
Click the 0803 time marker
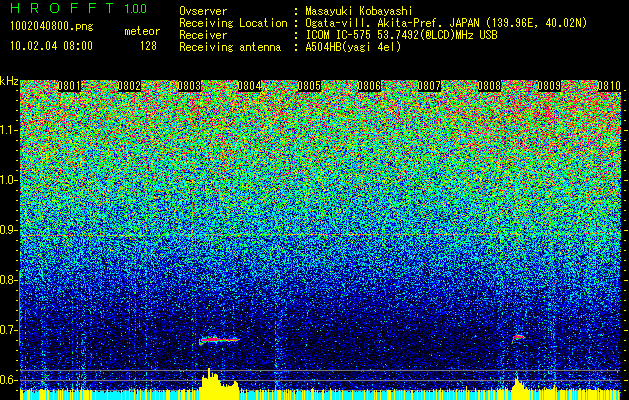(189, 86)
